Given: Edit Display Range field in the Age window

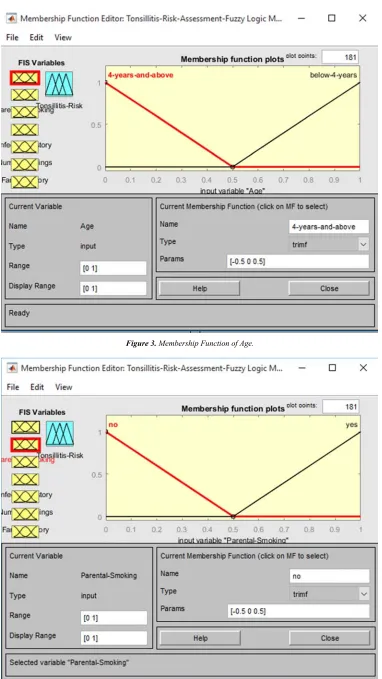Looking at the screenshot, I should 113,288.
